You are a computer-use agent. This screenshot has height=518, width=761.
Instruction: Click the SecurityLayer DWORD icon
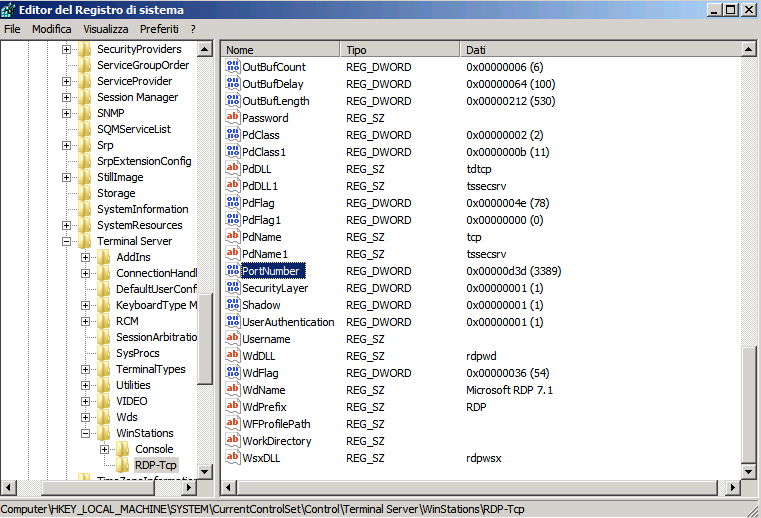tap(233, 288)
